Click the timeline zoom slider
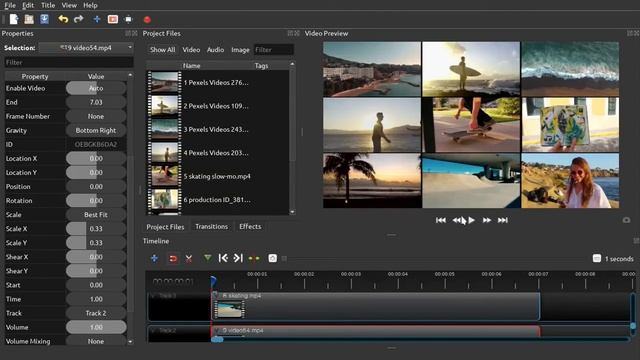Viewport: 640px width, 360px height. pyautogui.click(x=437, y=258)
